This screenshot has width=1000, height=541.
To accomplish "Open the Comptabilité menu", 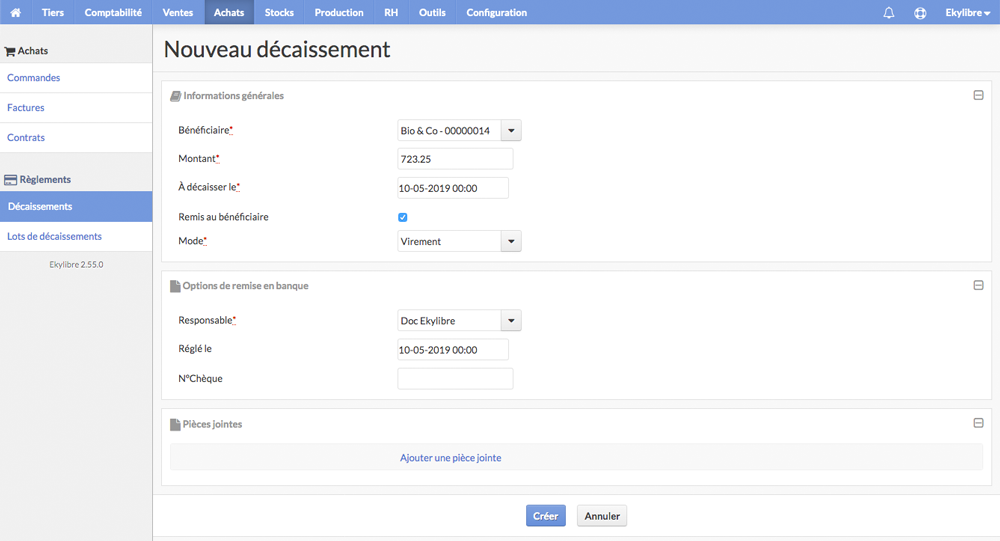I will click(114, 12).
